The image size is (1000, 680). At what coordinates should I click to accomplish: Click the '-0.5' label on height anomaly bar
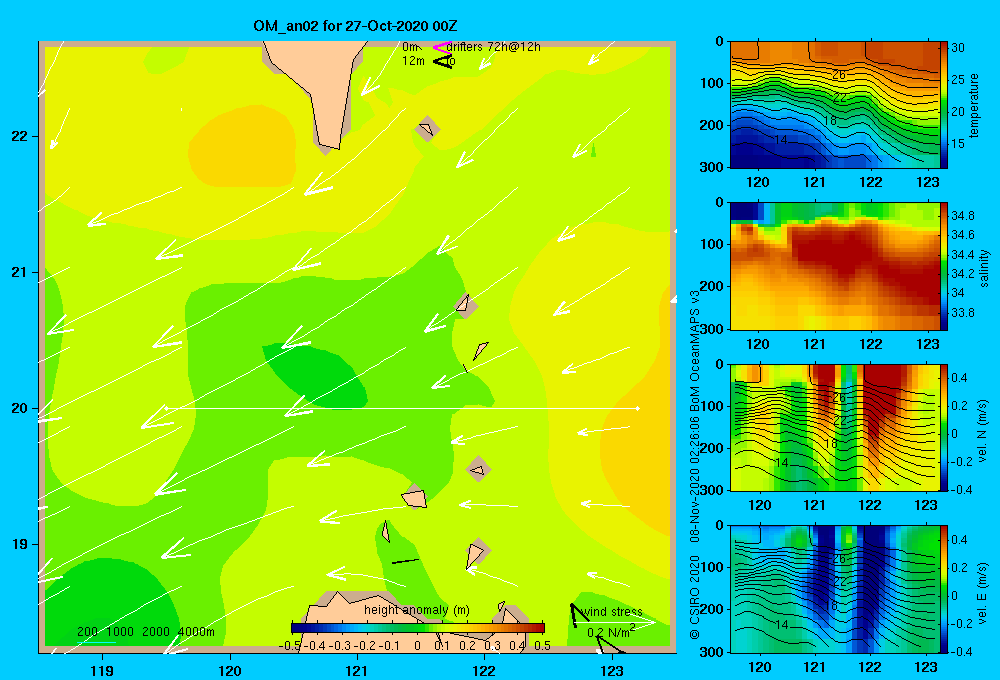pos(290,646)
